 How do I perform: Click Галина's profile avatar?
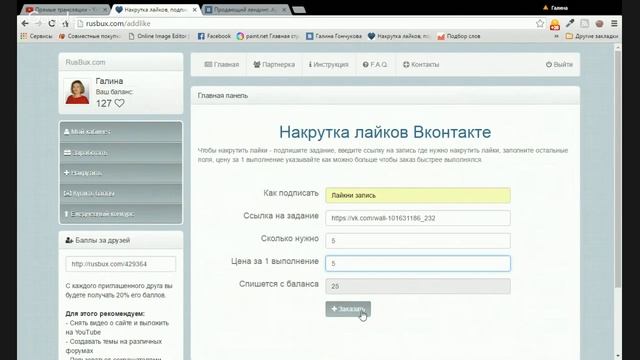click(77, 92)
